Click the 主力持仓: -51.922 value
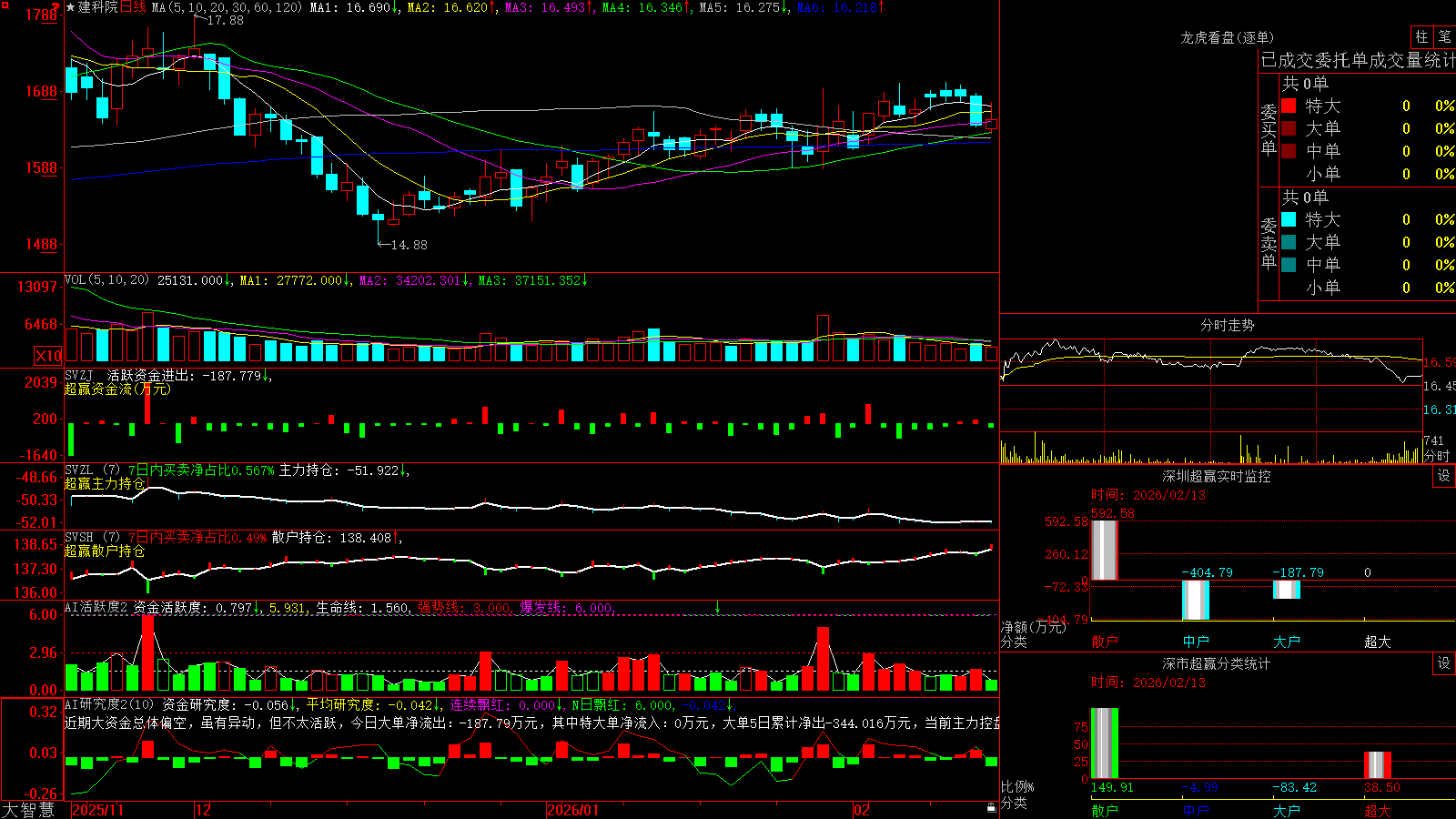 click(339, 470)
